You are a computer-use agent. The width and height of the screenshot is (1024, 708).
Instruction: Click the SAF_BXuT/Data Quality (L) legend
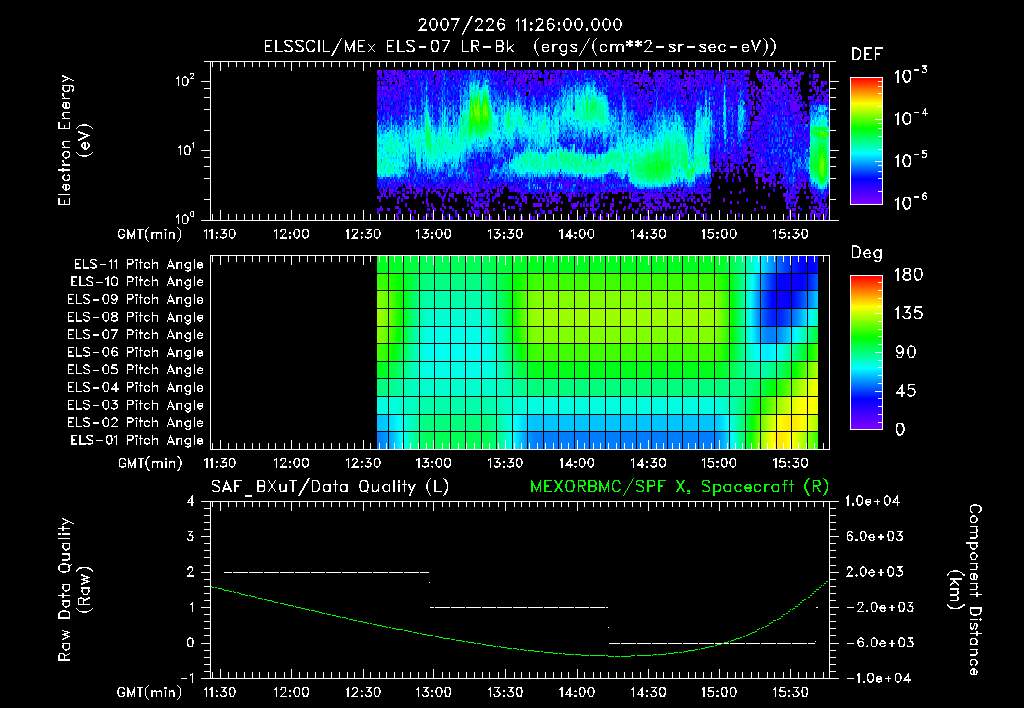click(x=330, y=487)
